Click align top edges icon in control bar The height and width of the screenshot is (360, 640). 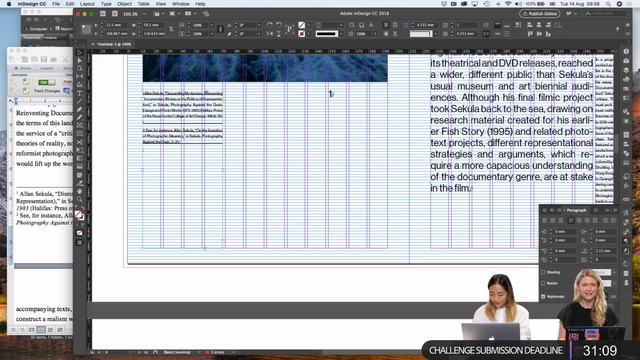tap(530, 34)
